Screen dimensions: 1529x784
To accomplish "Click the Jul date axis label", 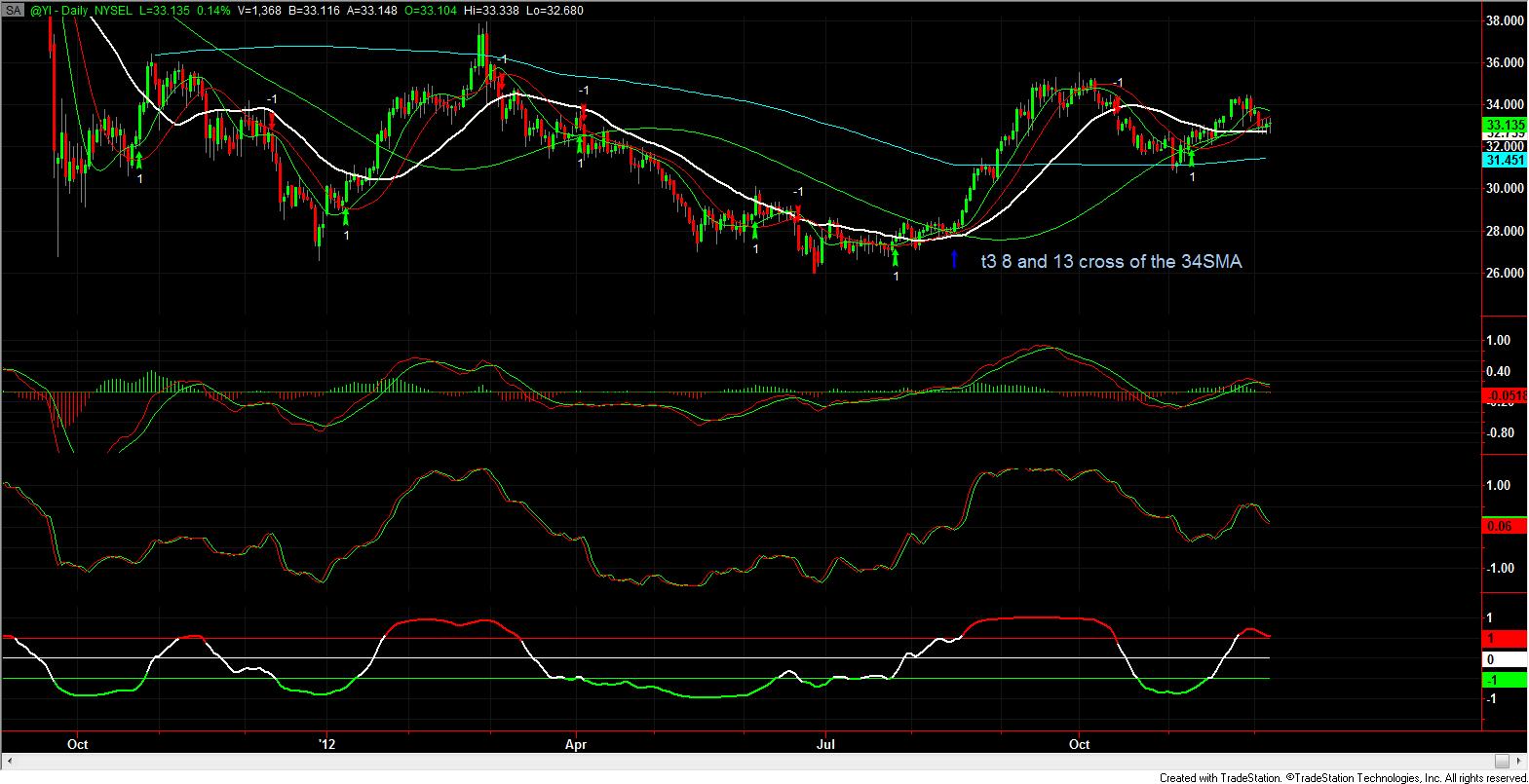I will pyautogui.click(x=825, y=744).
